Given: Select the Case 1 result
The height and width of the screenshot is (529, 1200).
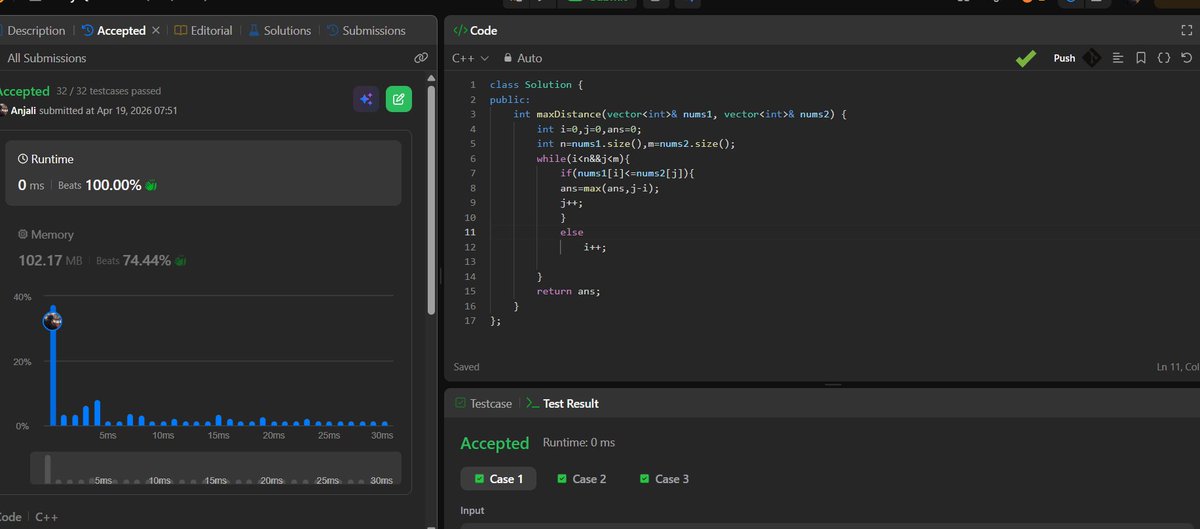Looking at the screenshot, I should (498, 479).
